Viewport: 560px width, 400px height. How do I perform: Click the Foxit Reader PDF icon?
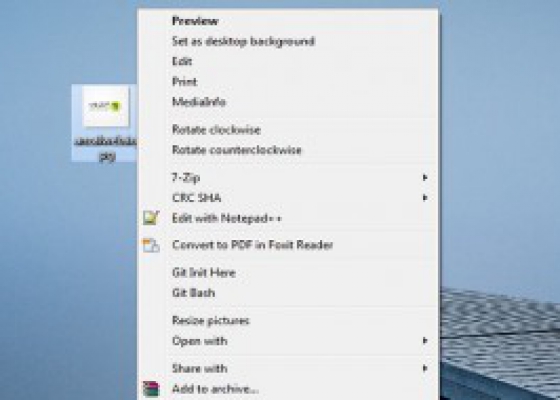point(151,245)
